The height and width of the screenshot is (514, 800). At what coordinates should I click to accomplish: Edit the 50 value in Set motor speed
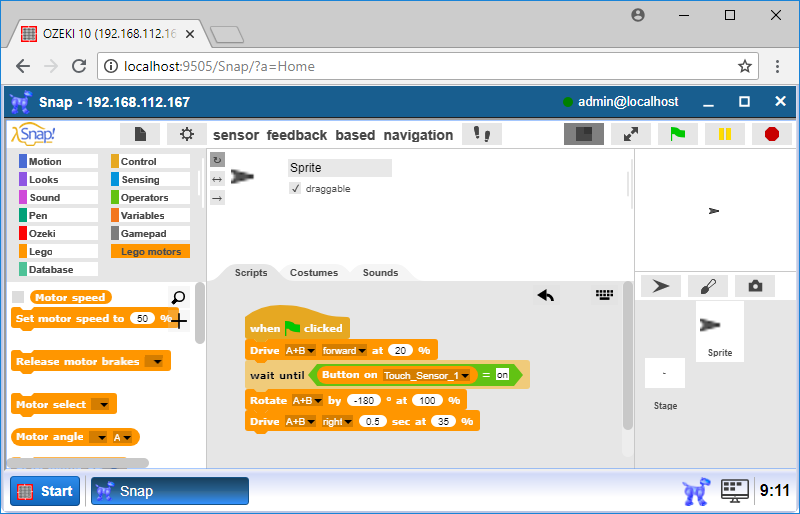point(142,319)
